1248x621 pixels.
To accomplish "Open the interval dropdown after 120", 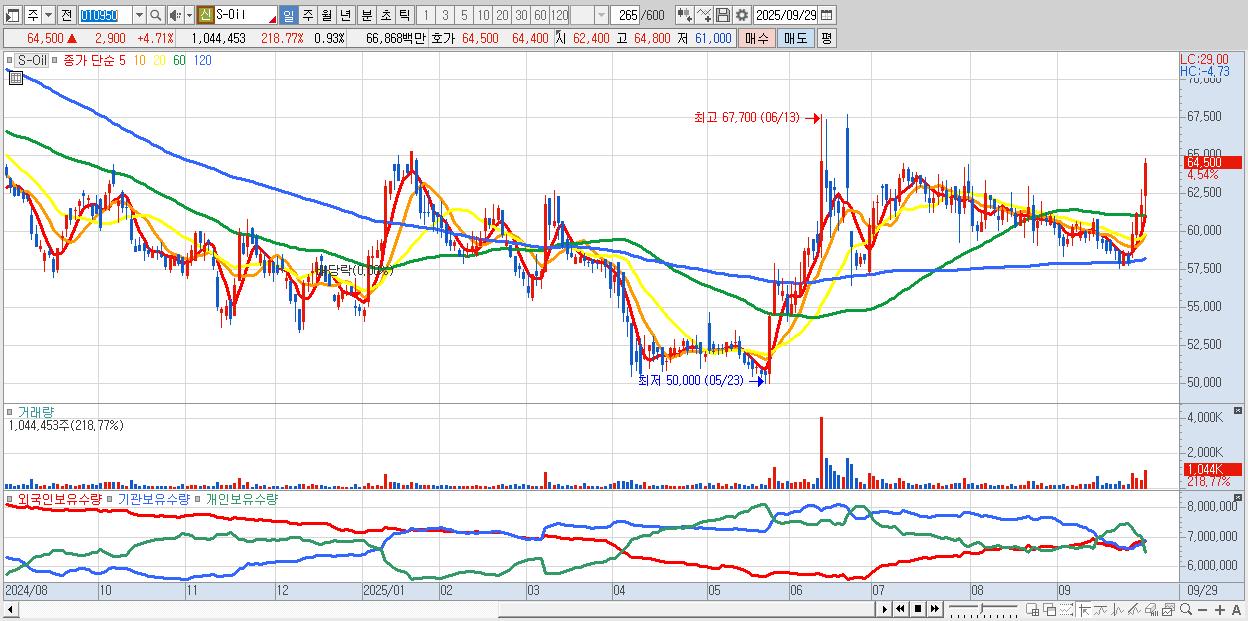I will [601, 15].
